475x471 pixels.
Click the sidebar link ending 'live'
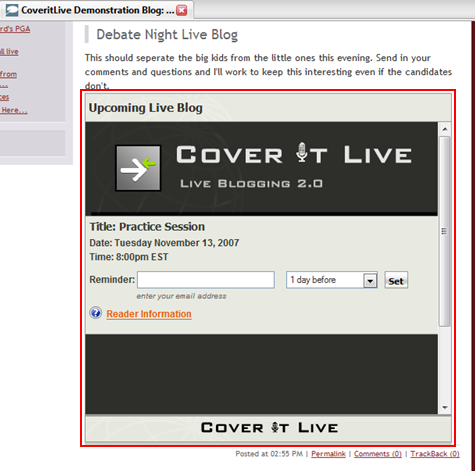(9, 52)
